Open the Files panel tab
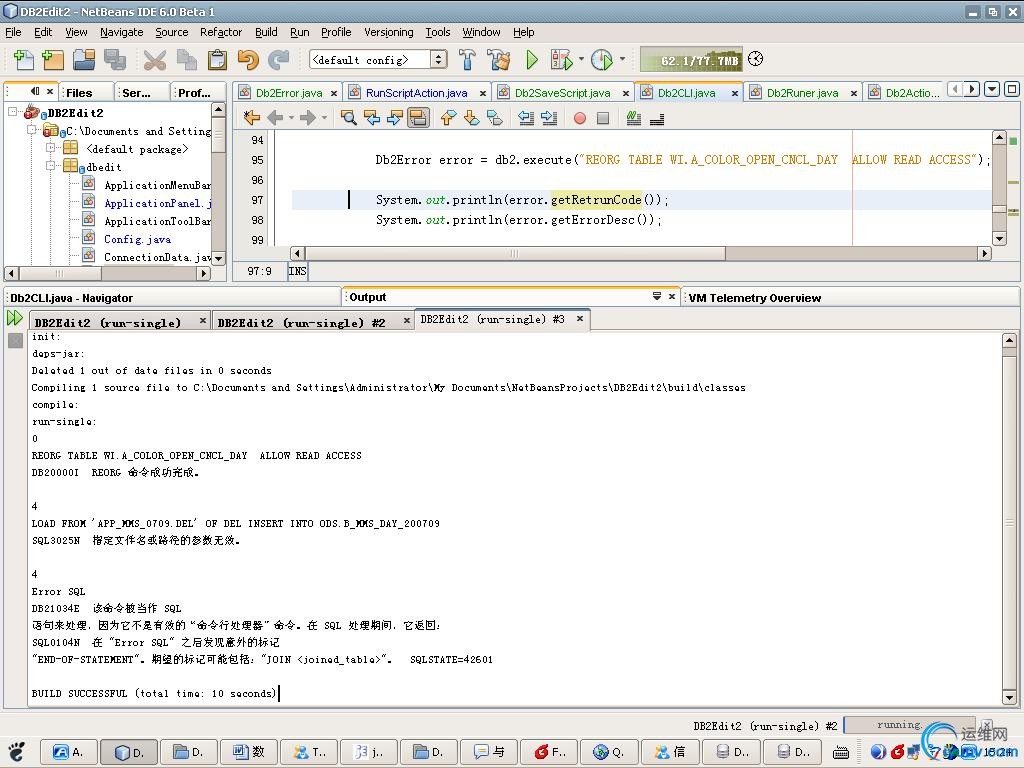This screenshot has height=768, width=1024. pos(79,93)
